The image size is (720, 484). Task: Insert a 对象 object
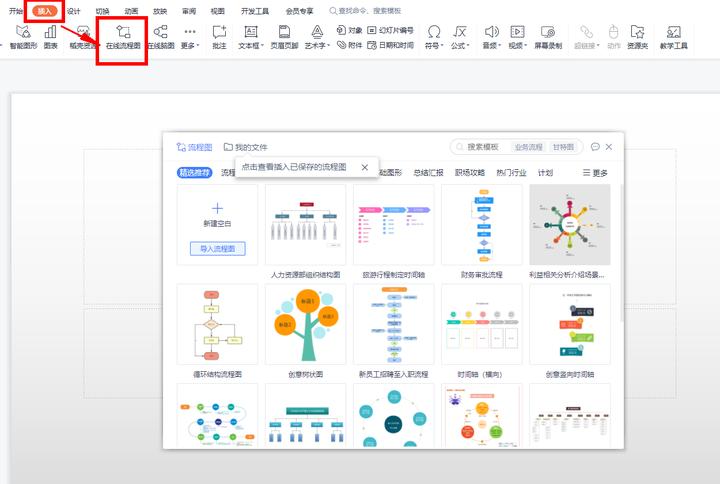pos(349,30)
